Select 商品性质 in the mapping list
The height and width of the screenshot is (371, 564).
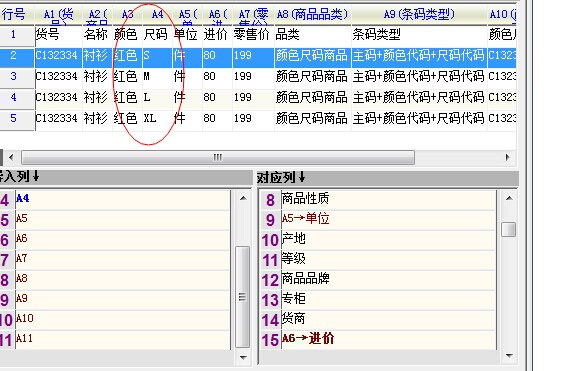click(388, 200)
